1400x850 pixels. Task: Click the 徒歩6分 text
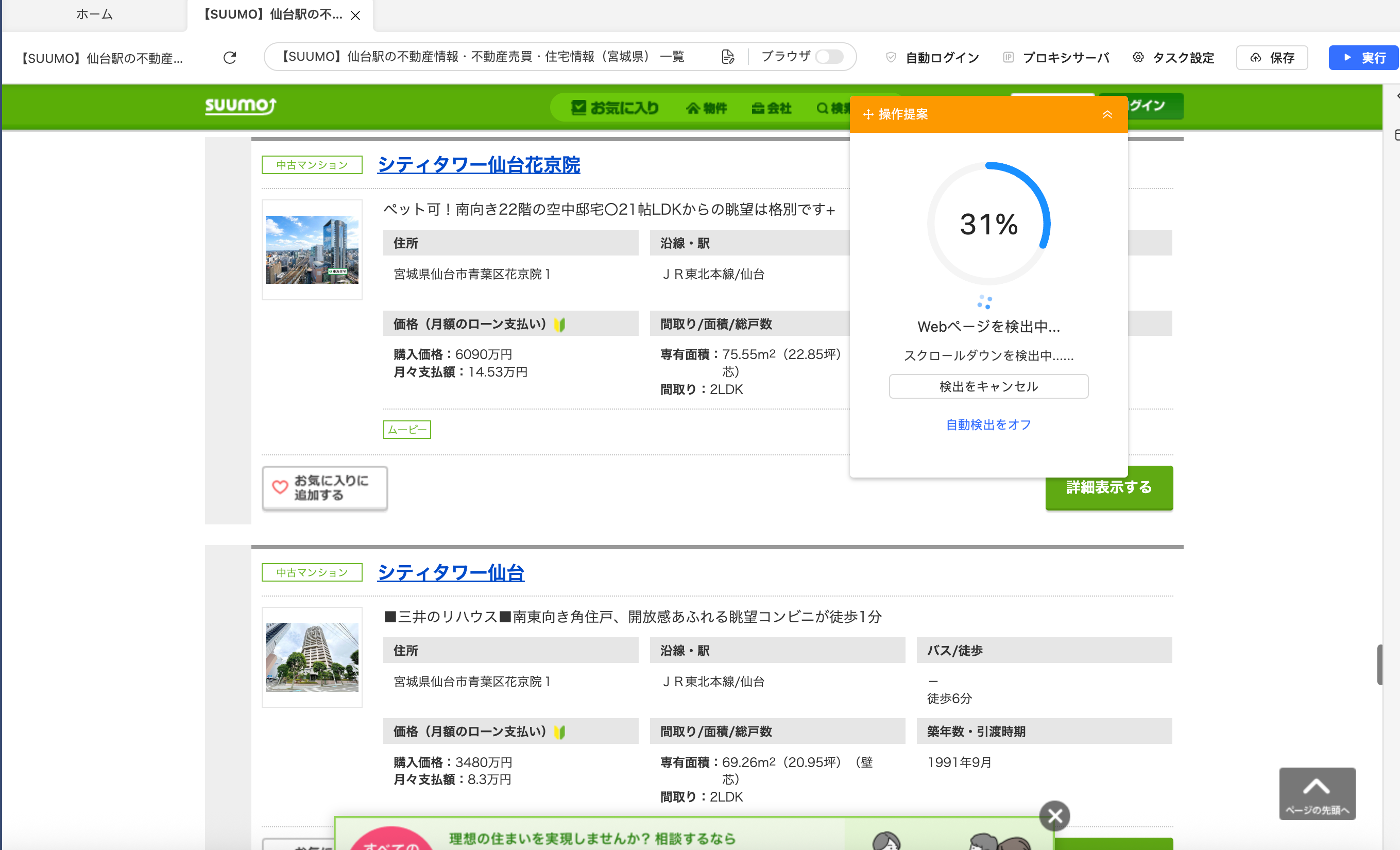click(949, 699)
